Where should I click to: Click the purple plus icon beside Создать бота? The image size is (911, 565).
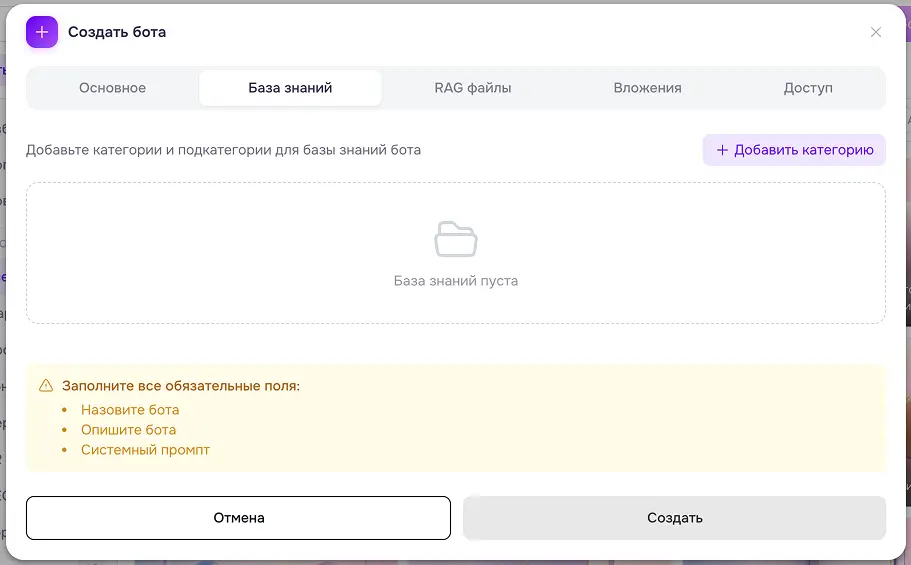[x=42, y=32]
